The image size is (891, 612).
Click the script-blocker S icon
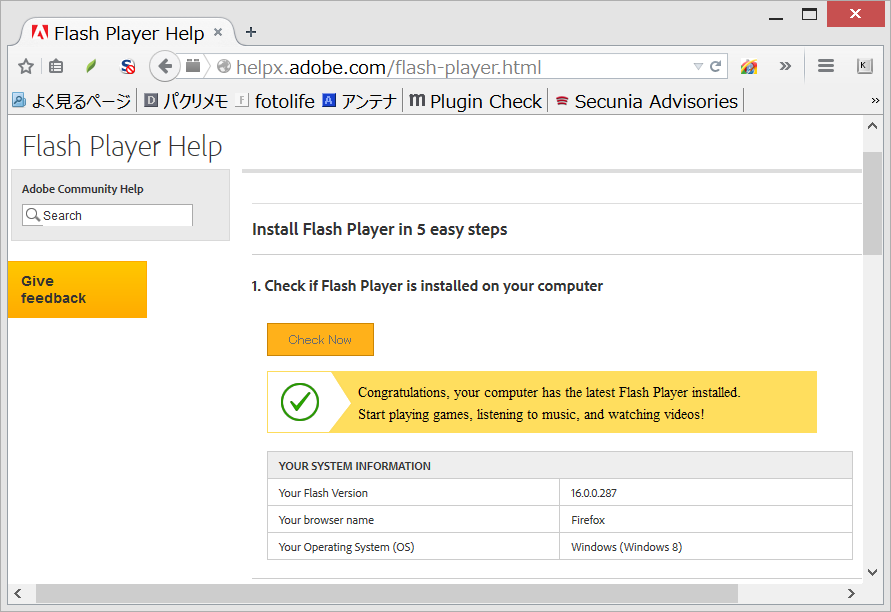127,66
